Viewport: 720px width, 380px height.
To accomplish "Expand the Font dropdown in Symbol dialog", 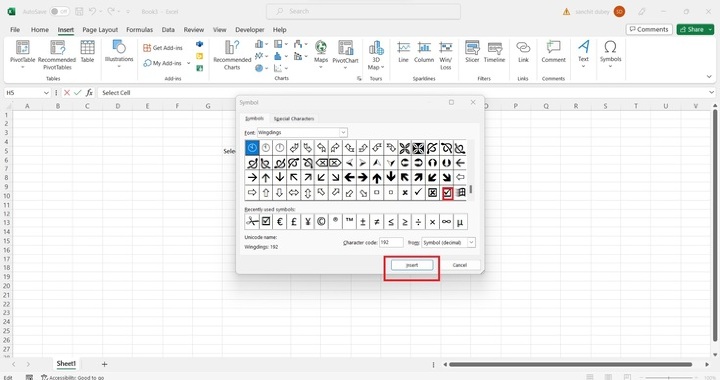I will (343, 133).
